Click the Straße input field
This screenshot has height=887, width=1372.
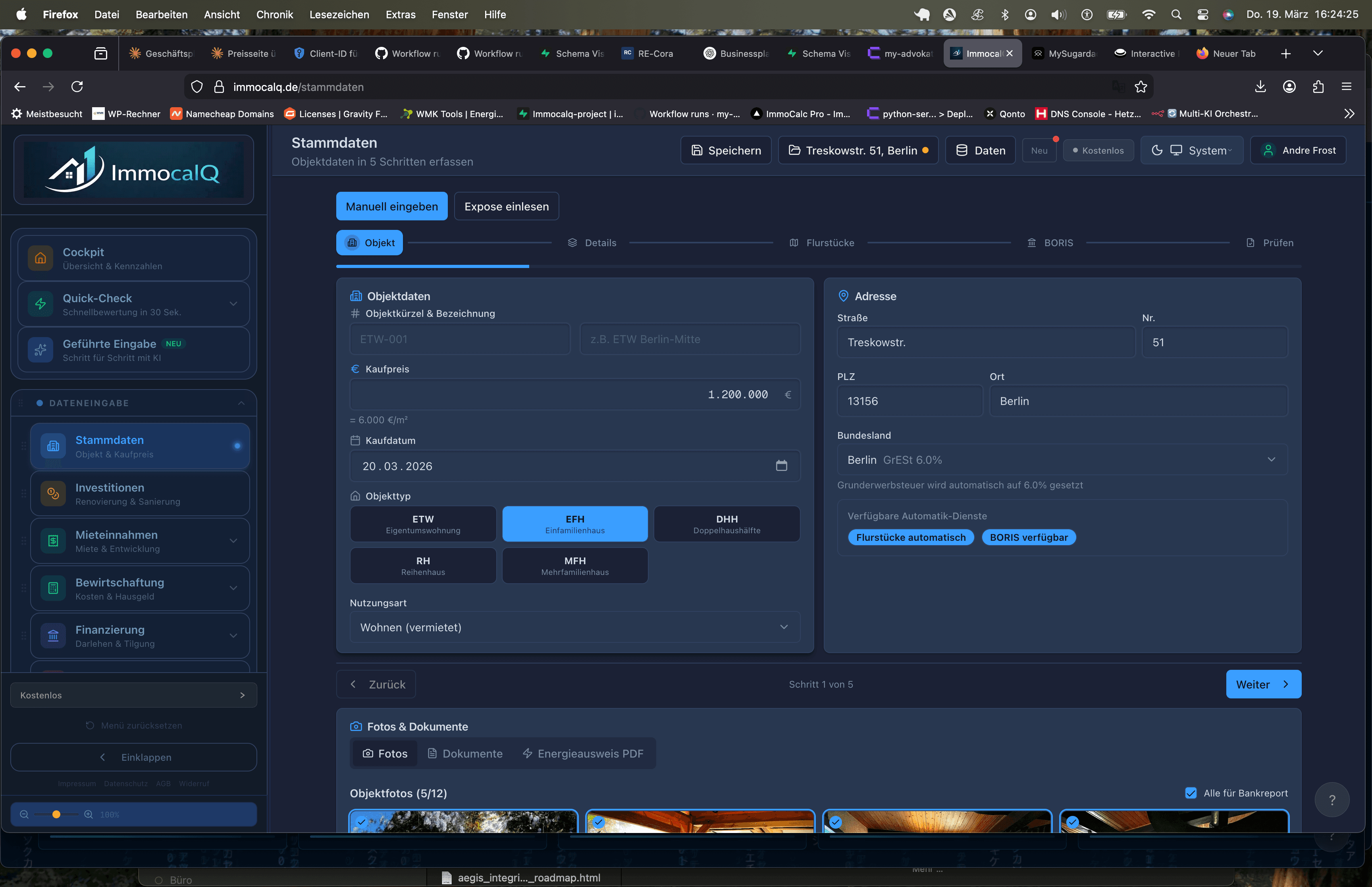coord(986,342)
